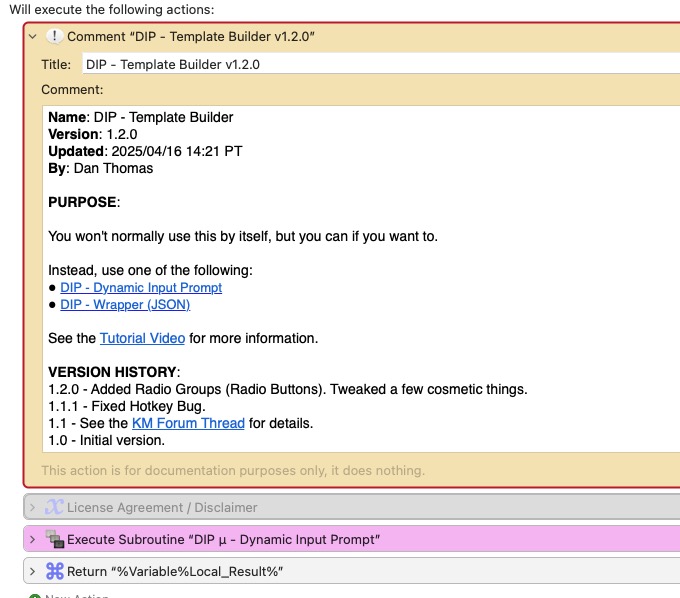
Task: Click the 'By: Dan Thomas' line
Action: coord(101,168)
